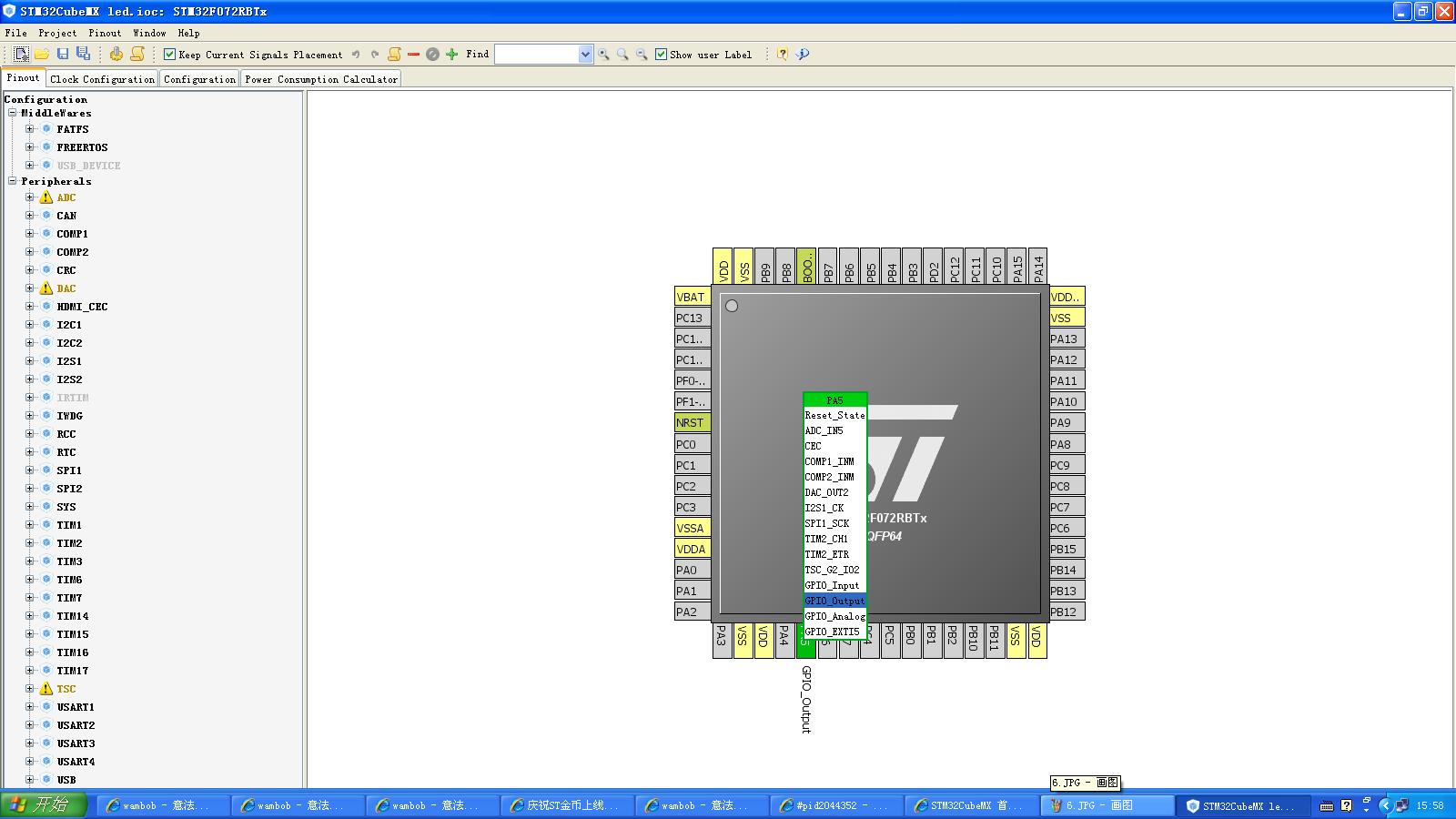Expand the FREERTOS tree node
The height and width of the screenshot is (819, 1456).
(x=30, y=147)
